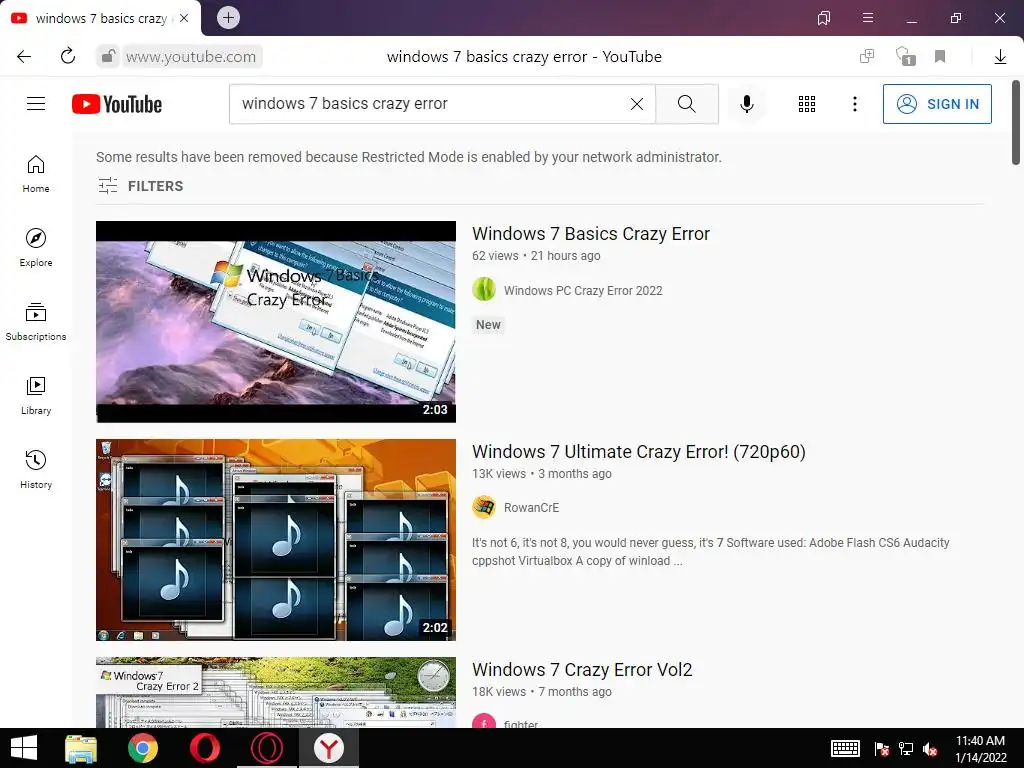
Task: Clear the search box with X icon
Action: tap(637, 104)
